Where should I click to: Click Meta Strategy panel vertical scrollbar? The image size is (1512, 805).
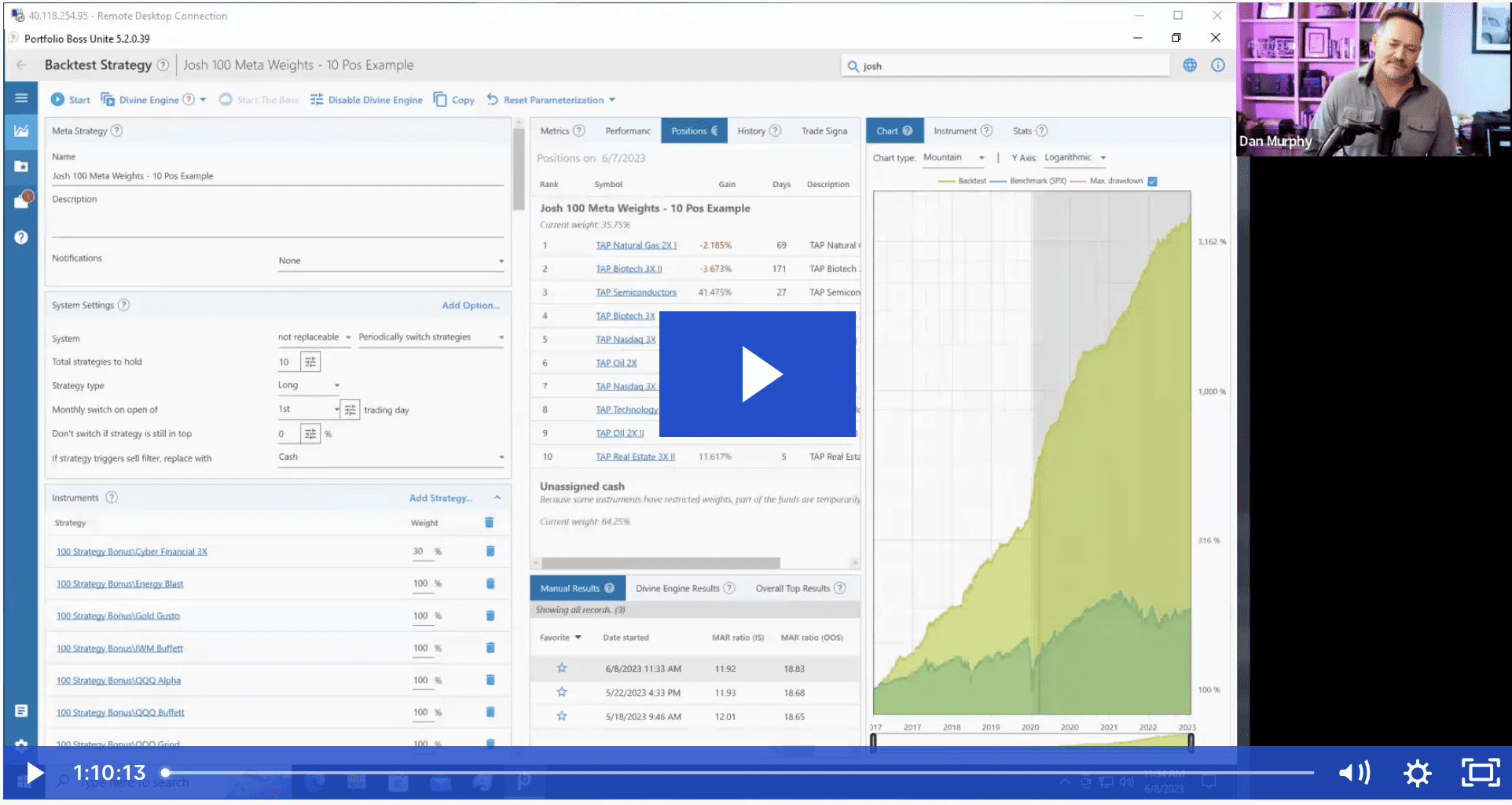tap(518, 169)
